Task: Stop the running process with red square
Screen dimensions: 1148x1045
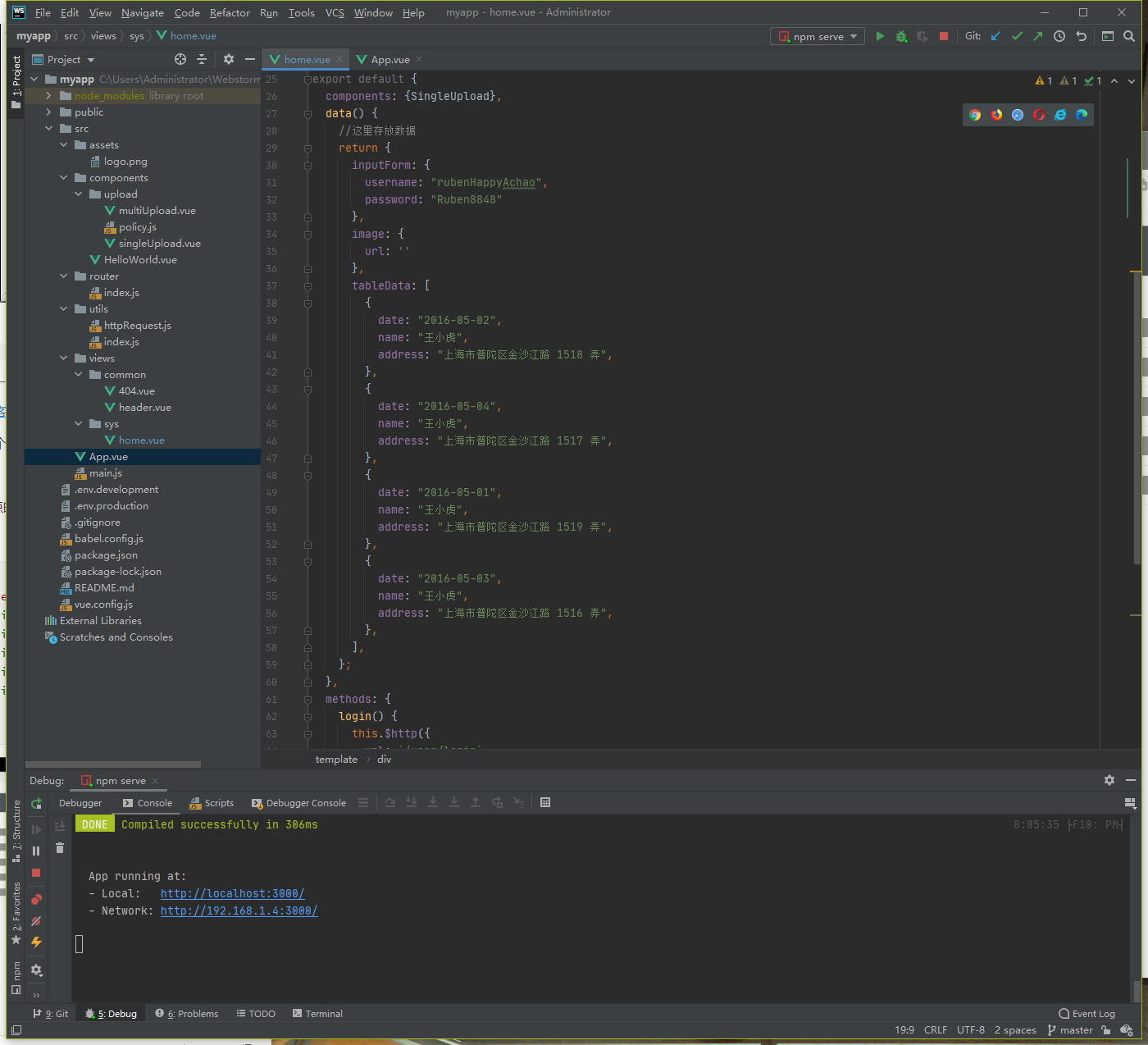Action: [x=944, y=36]
